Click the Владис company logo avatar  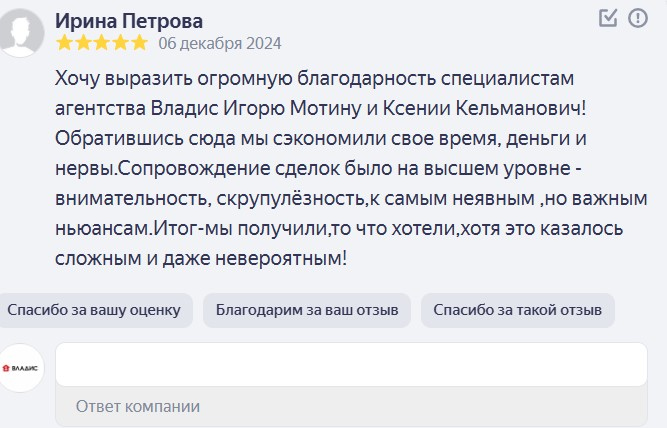[20, 368]
